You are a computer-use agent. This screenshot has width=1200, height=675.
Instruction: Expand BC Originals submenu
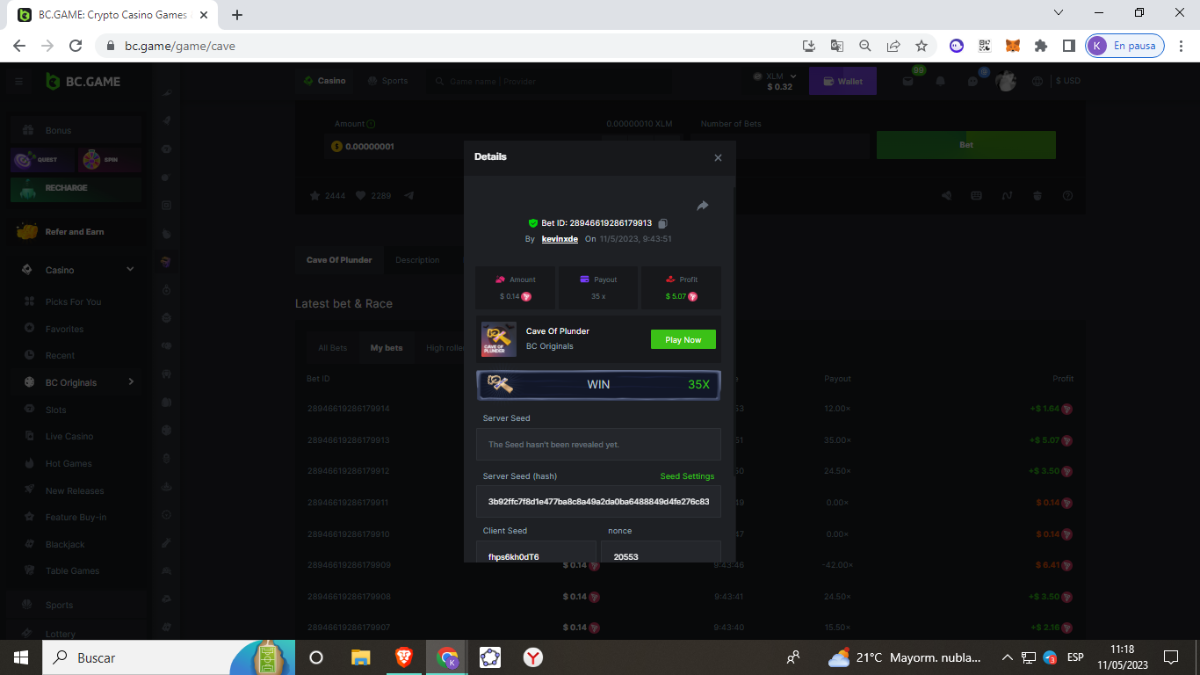point(130,382)
